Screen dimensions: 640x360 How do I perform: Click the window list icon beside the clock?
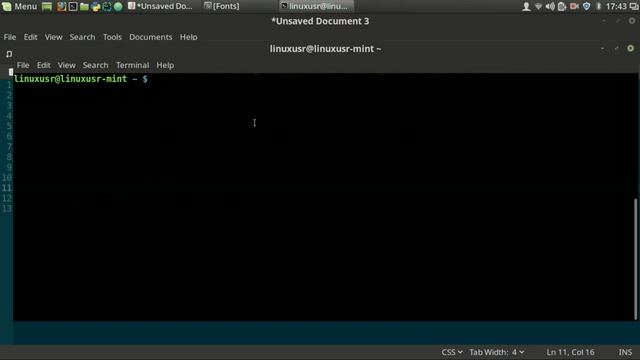tap(633, 6)
